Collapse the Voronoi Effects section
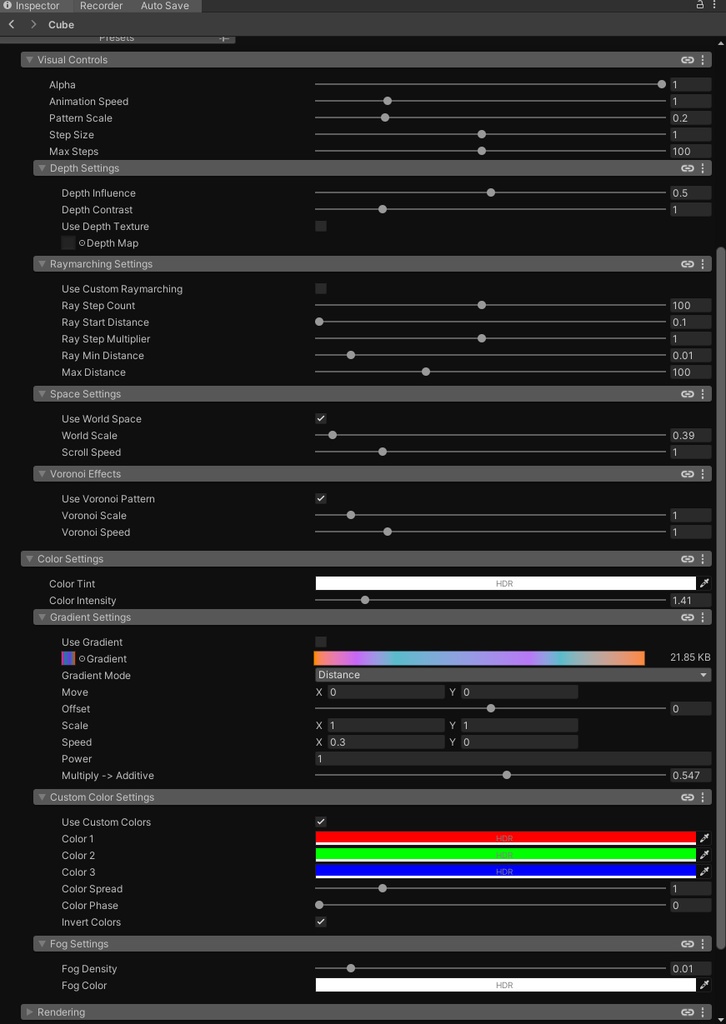This screenshot has width=726, height=1024. pos(42,473)
